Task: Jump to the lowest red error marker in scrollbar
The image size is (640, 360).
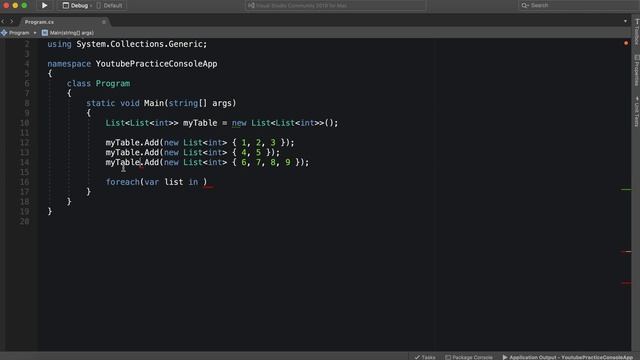Action: [x=626, y=282]
